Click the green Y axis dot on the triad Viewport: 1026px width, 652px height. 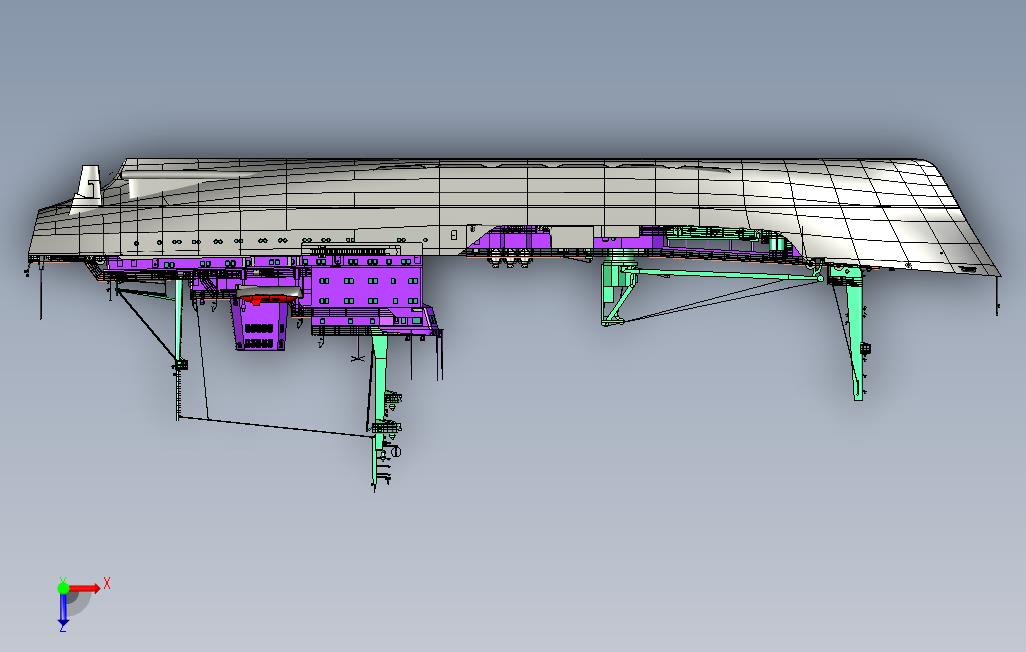point(63,588)
